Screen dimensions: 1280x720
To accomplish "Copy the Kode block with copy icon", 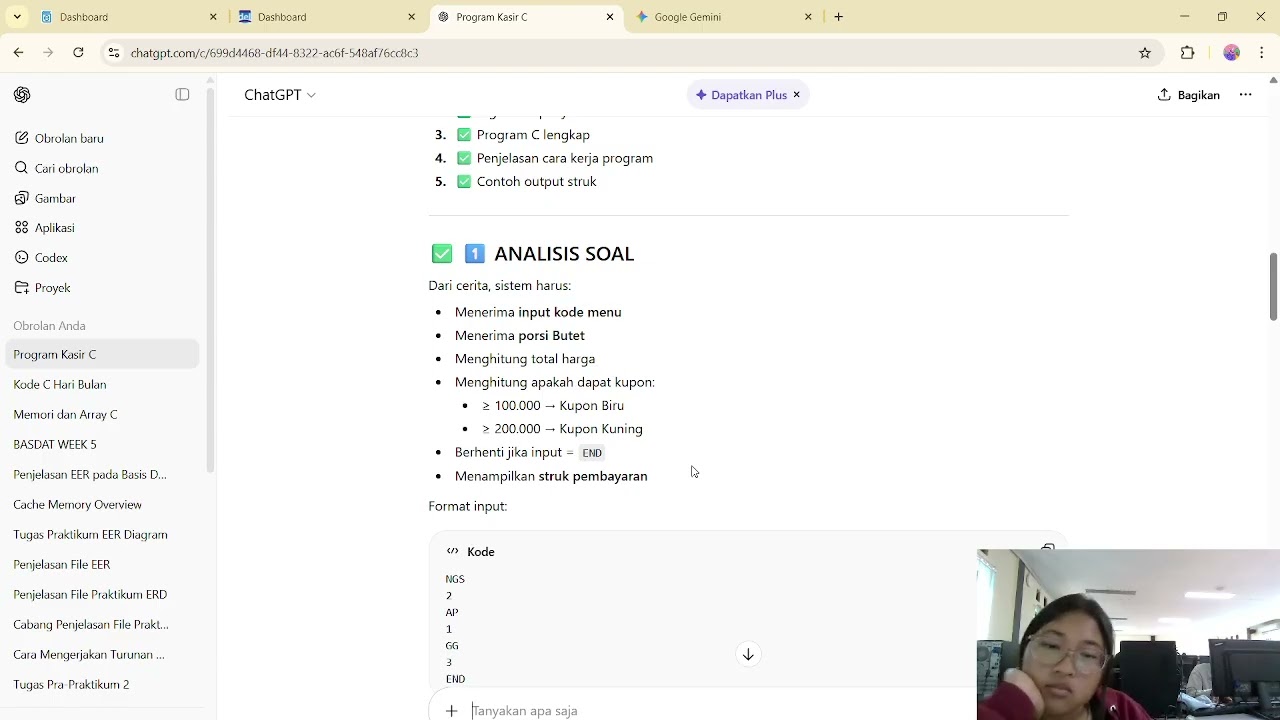I will point(1048,550).
